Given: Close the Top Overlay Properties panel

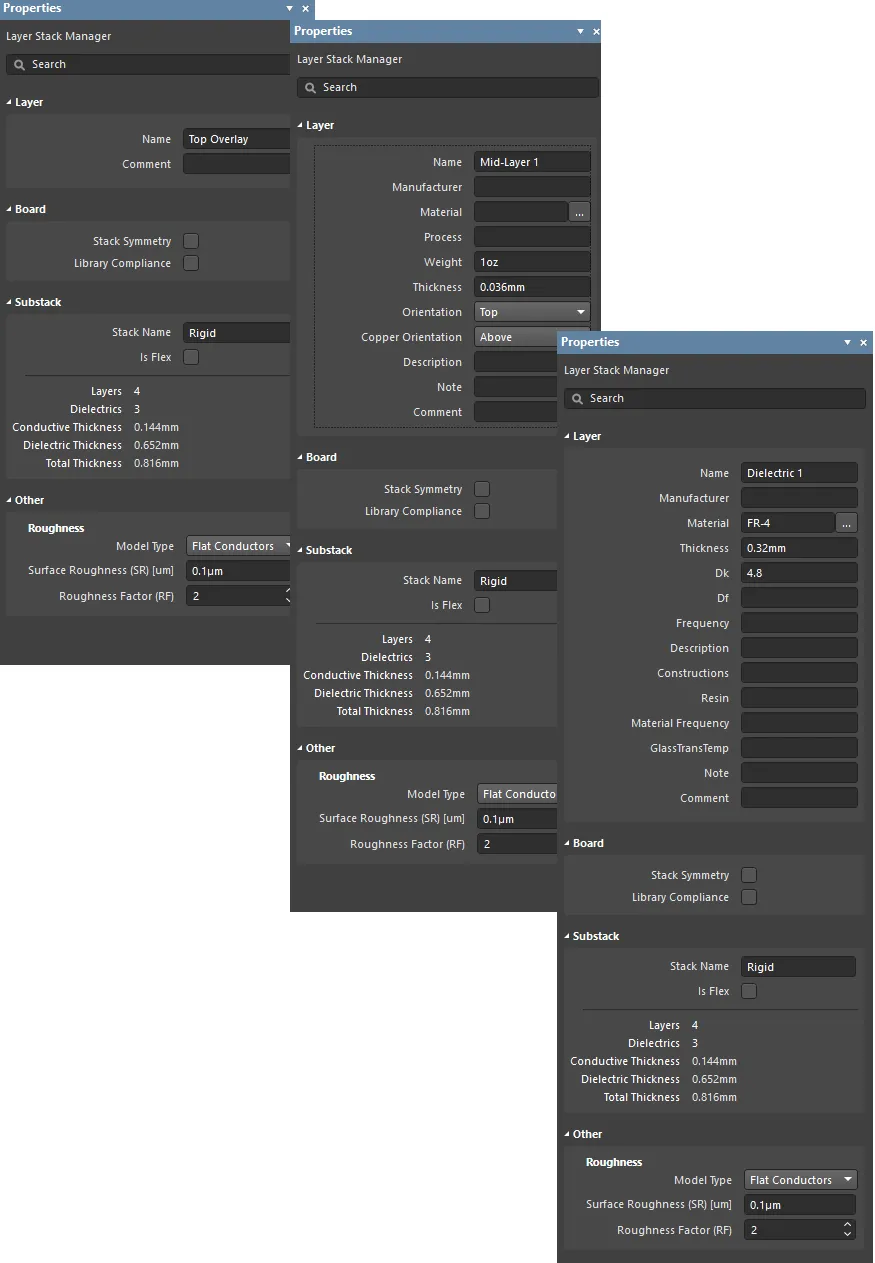Looking at the screenshot, I should pyautogui.click(x=306, y=8).
